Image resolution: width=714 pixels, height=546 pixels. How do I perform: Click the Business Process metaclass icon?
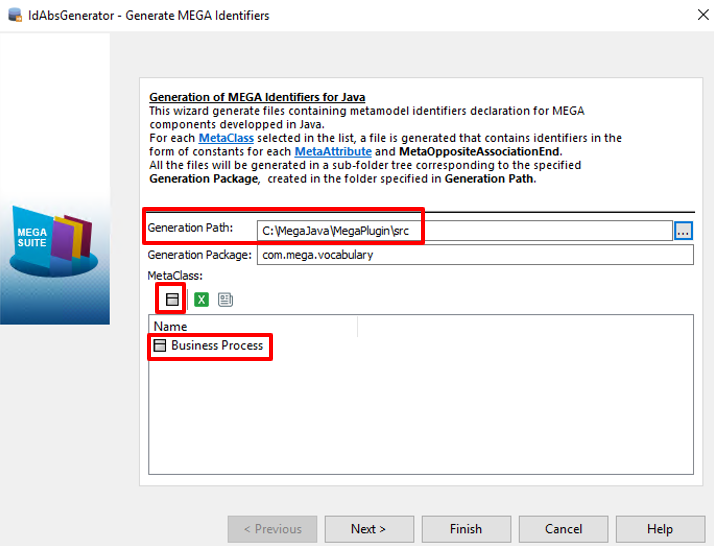(159, 346)
